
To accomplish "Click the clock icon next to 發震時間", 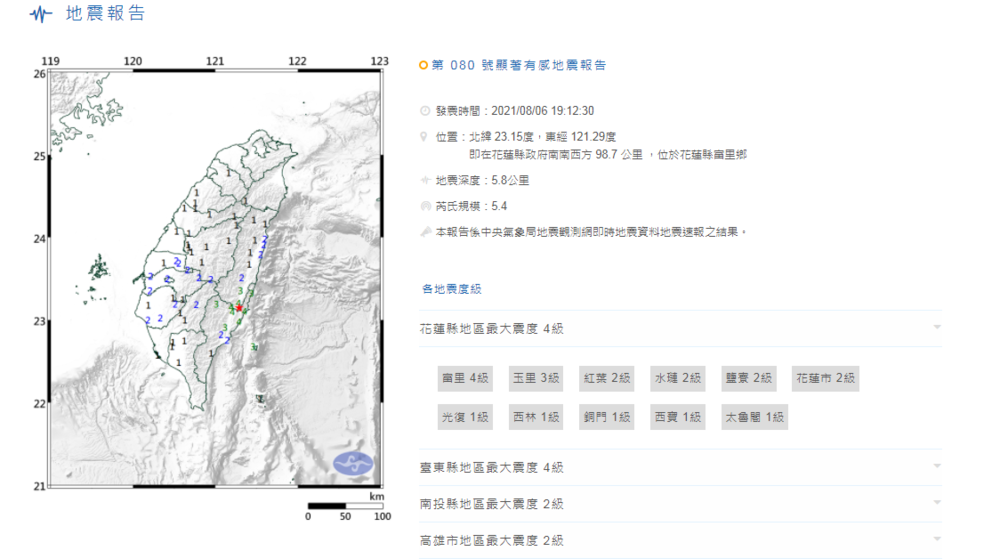I will pos(425,111).
